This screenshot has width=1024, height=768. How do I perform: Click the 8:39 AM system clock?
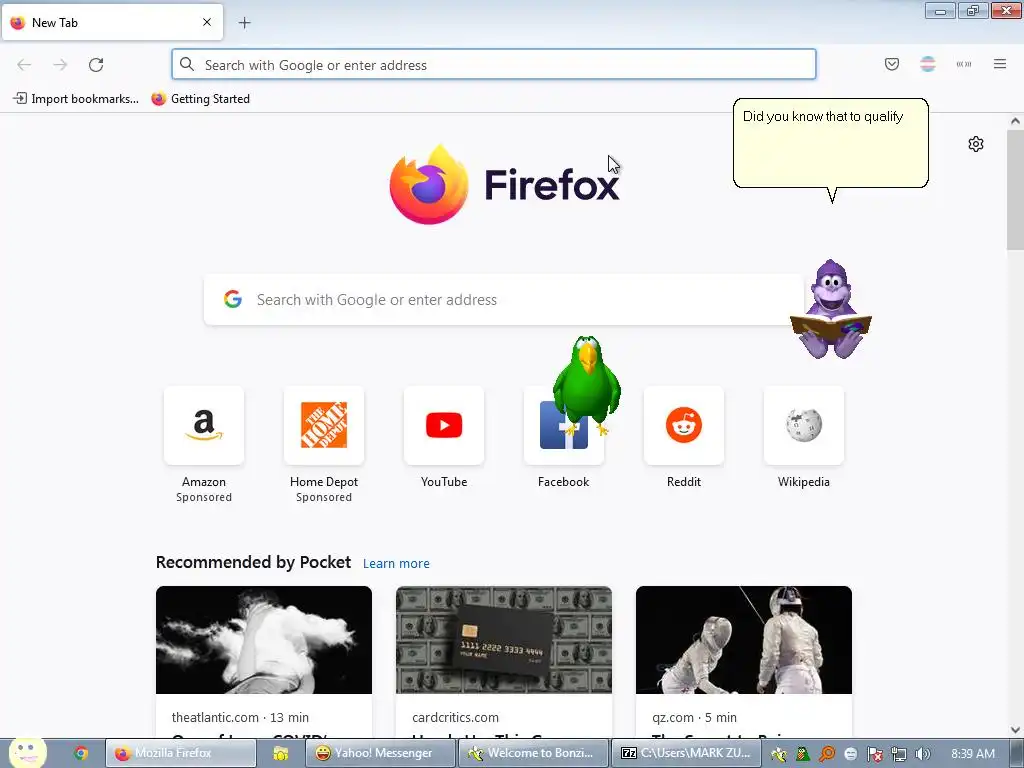coord(973,754)
